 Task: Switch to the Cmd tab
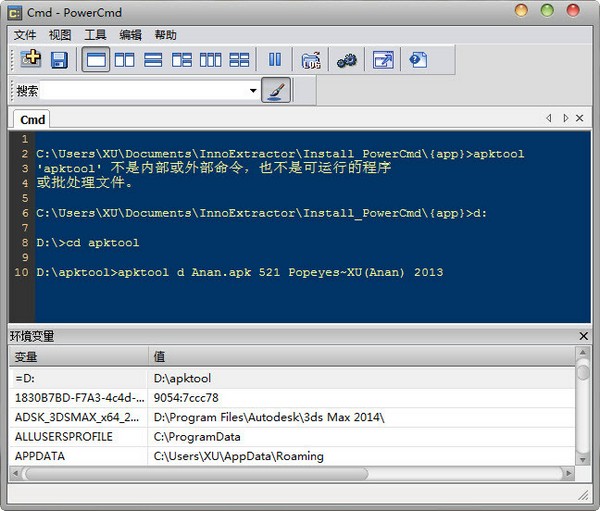pyautogui.click(x=33, y=119)
